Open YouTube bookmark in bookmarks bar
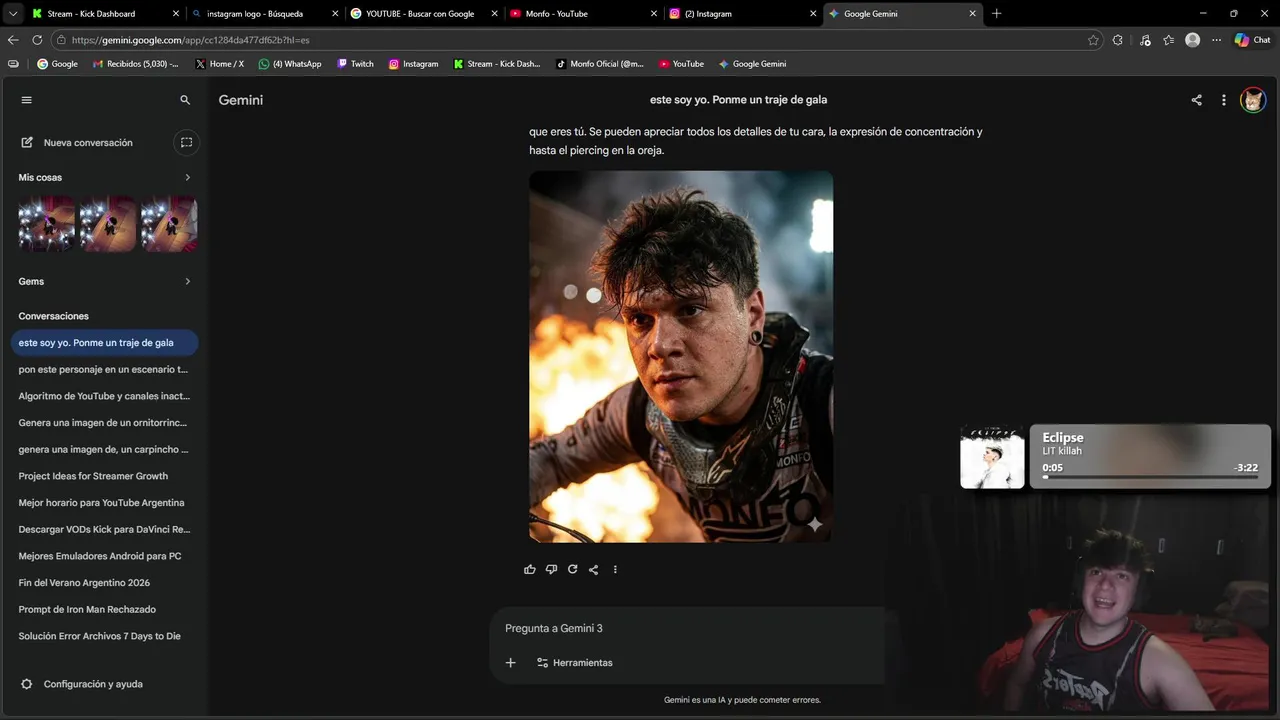 tap(681, 64)
